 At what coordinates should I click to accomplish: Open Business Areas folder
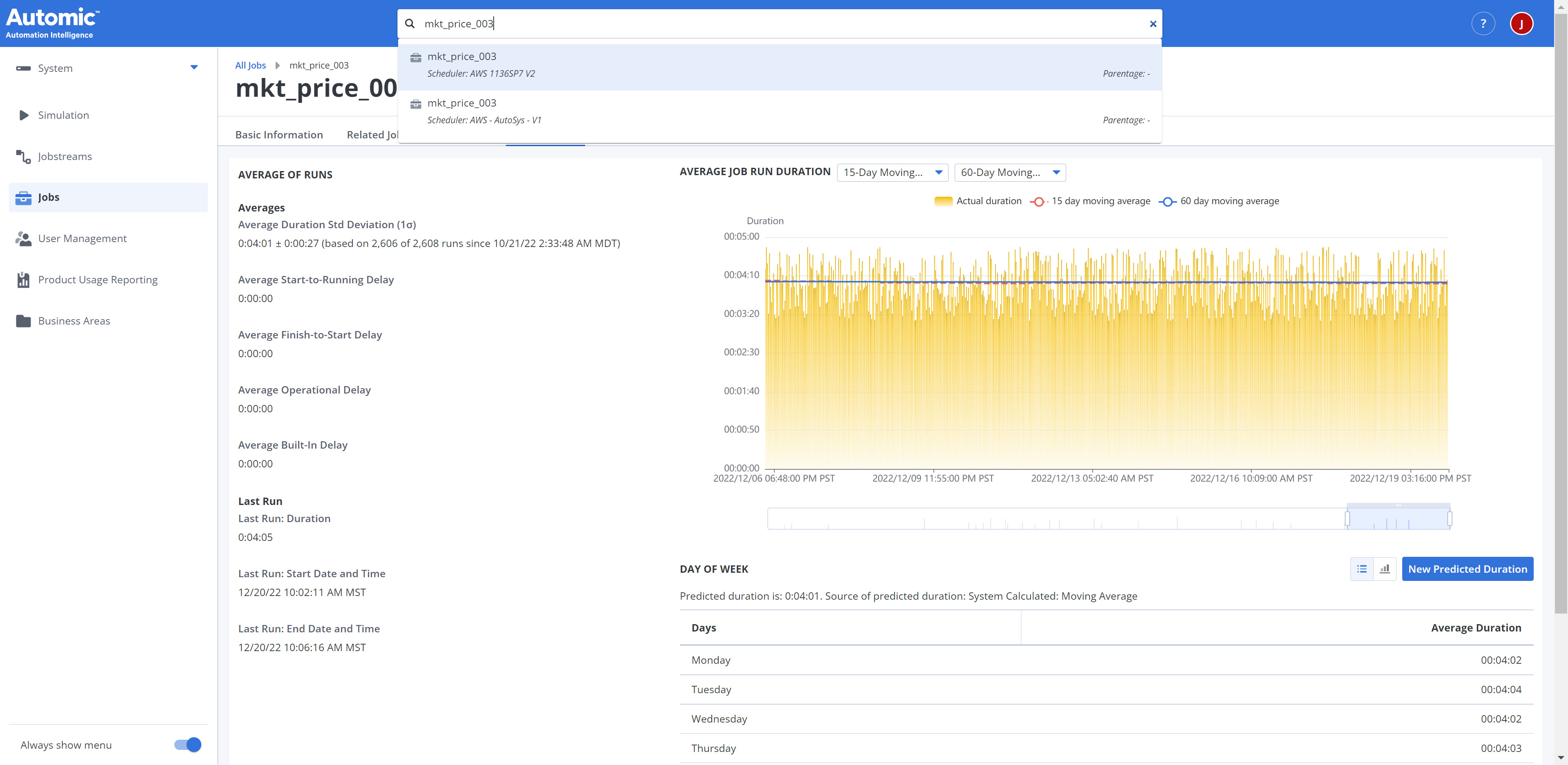point(73,321)
